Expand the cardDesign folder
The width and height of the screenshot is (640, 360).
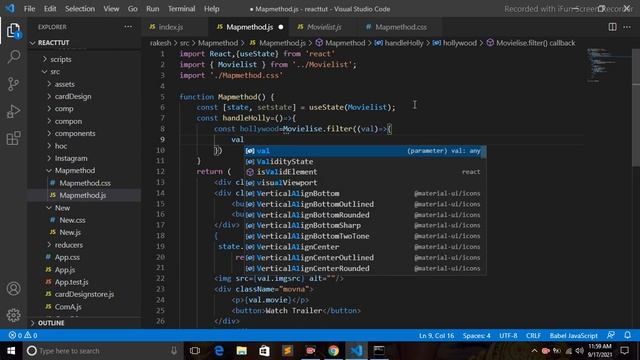(73, 96)
